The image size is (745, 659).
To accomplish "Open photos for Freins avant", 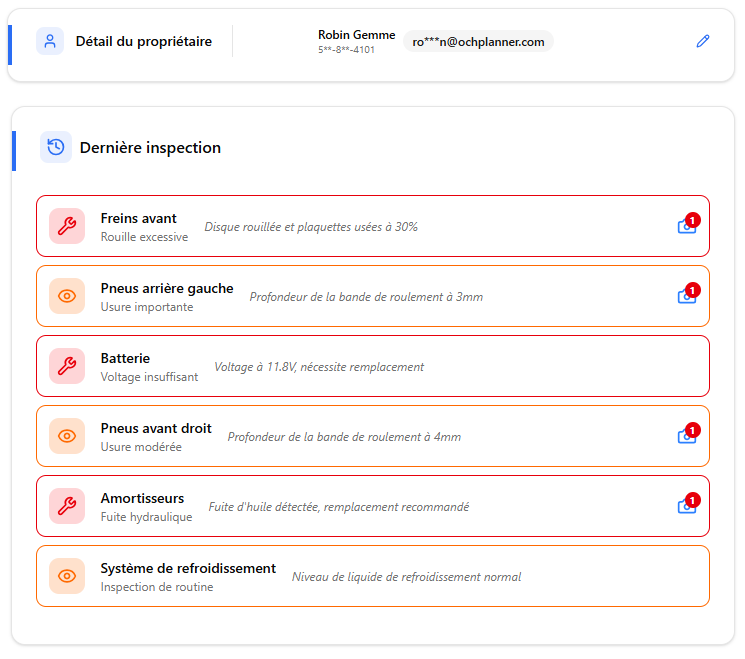I will (x=687, y=226).
